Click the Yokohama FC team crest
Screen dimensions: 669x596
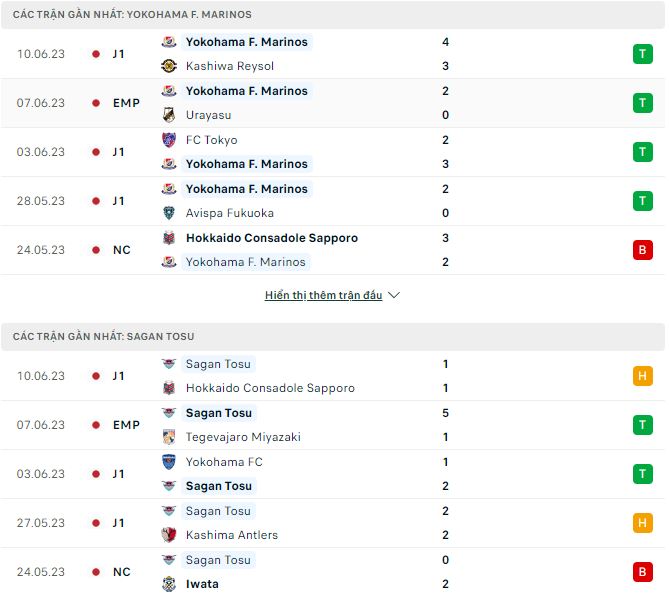coord(169,462)
